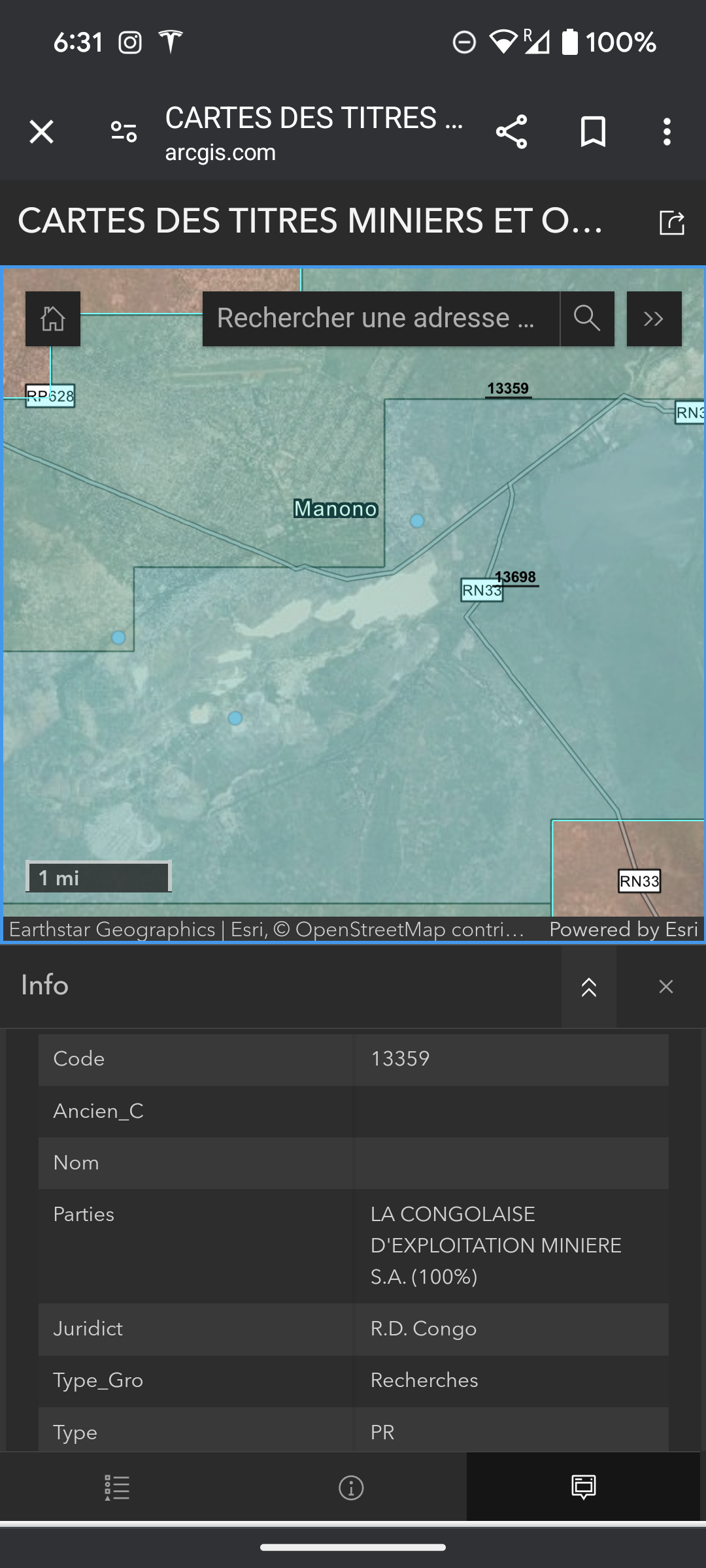Switch to the legend list tab
This screenshot has width=706, height=1568.
[117, 1488]
